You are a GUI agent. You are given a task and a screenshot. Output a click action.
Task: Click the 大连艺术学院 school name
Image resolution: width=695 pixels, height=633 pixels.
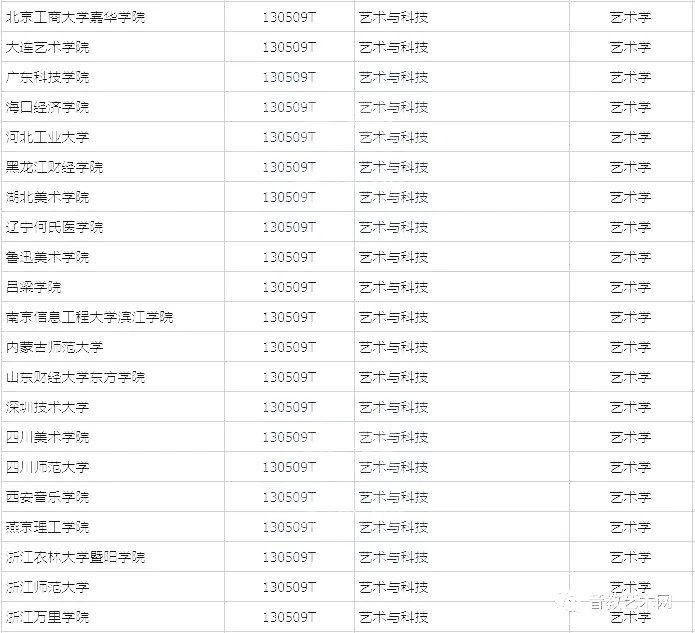pyautogui.click(x=47, y=47)
